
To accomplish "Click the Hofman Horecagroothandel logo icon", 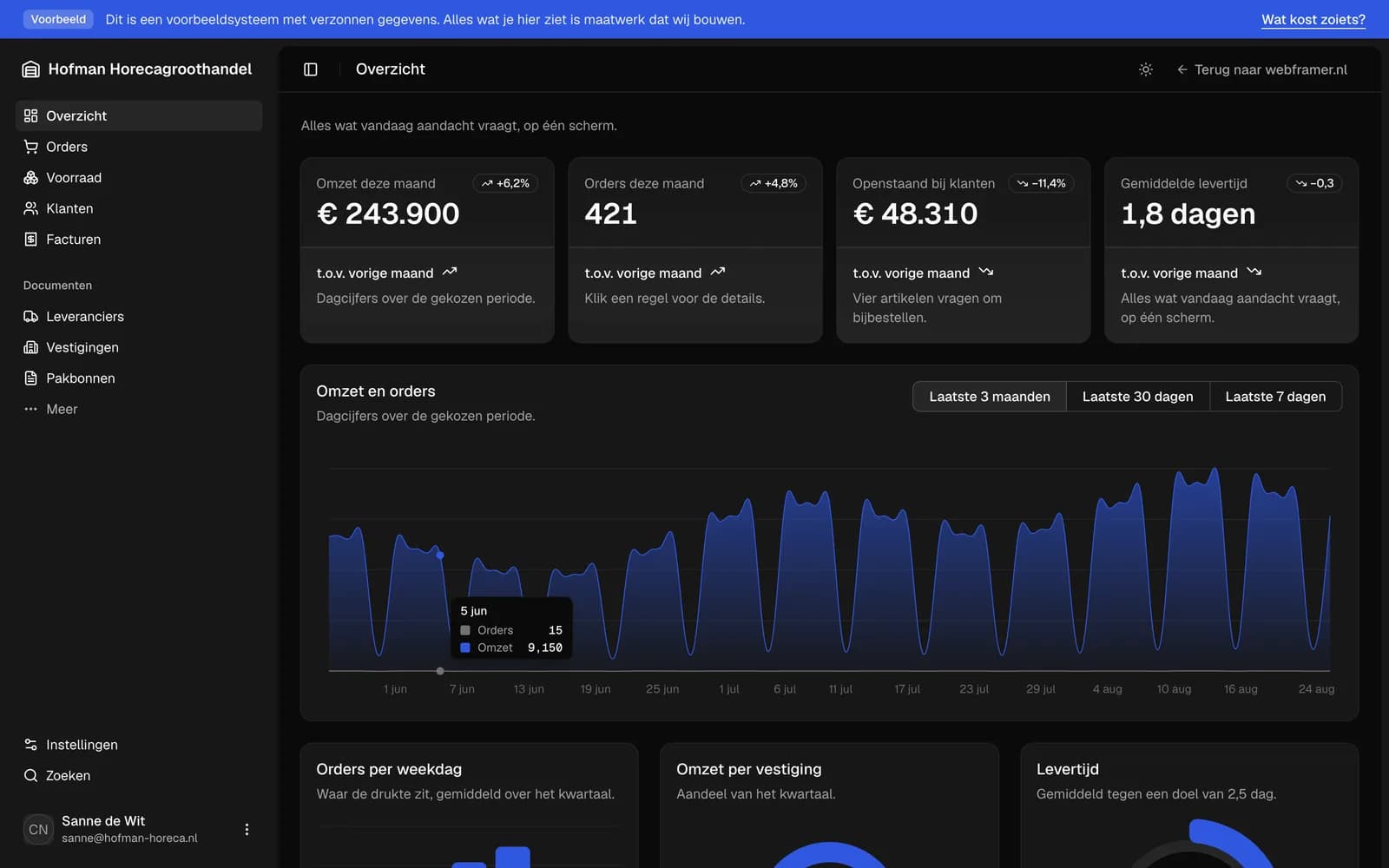I will [x=30, y=69].
